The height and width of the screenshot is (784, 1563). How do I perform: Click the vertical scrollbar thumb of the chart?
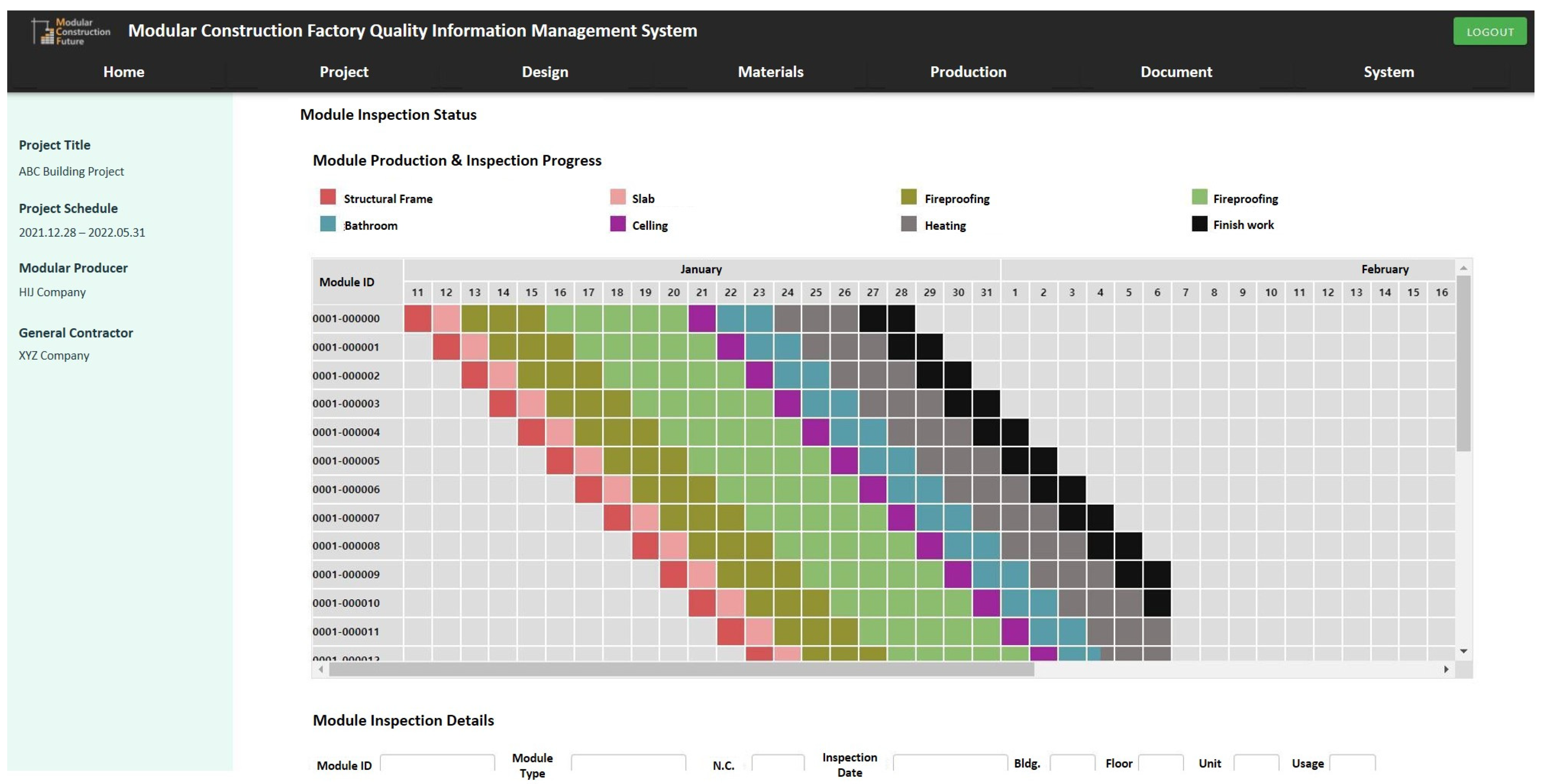(1463, 364)
